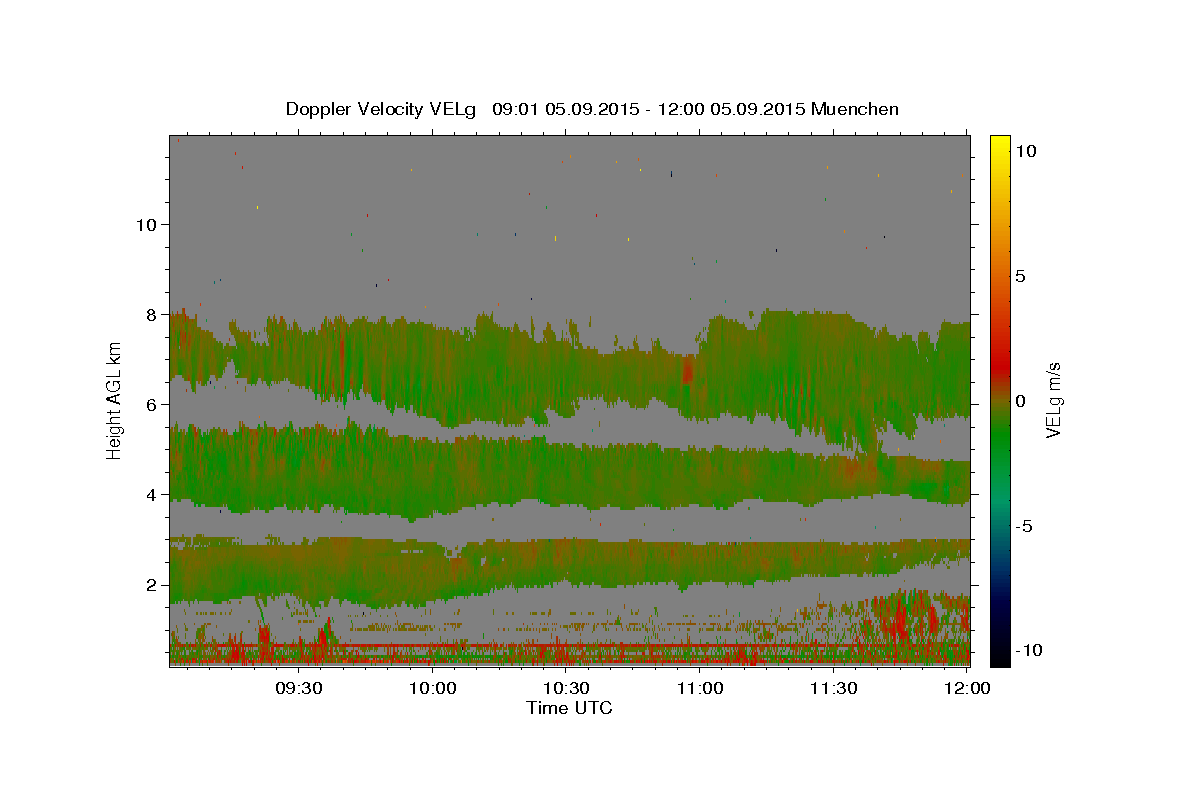The image size is (1200, 800).
Task: Click the 09:30 time tick label
Action: point(299,688)
